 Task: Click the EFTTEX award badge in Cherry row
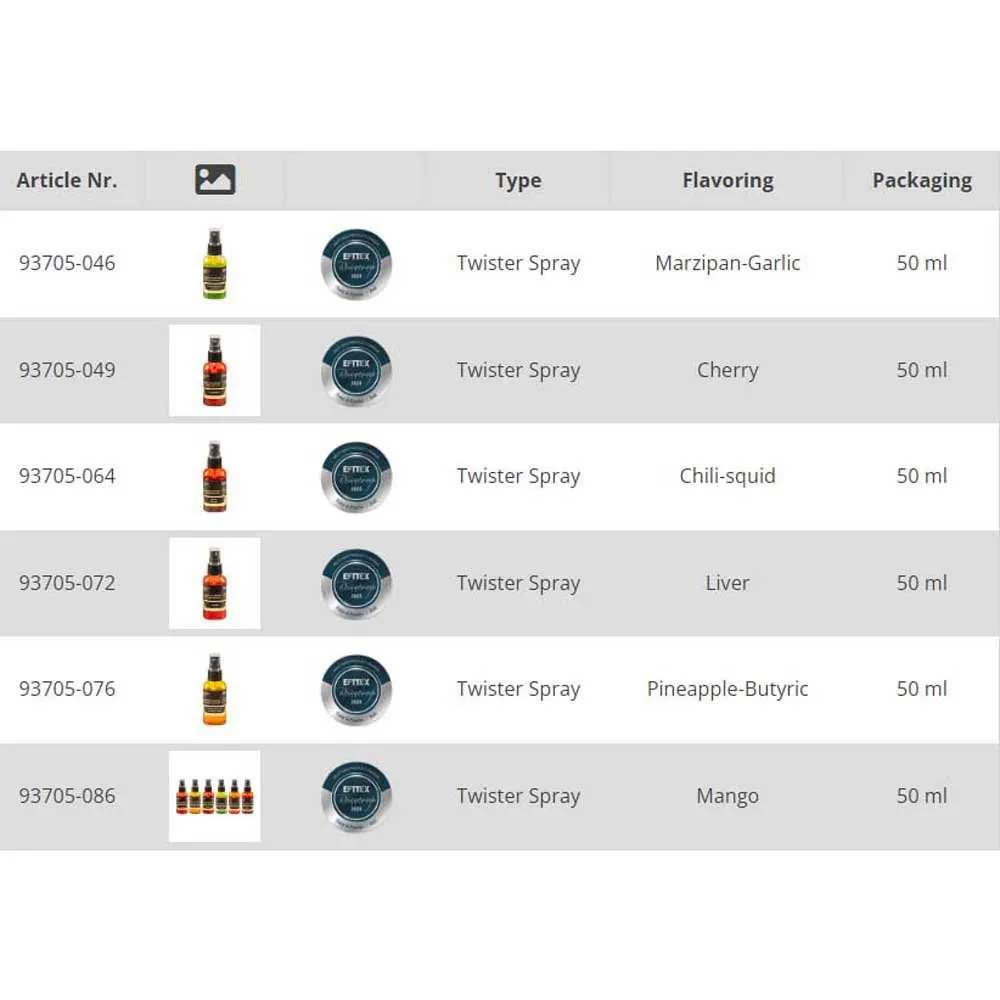[356, 370]
